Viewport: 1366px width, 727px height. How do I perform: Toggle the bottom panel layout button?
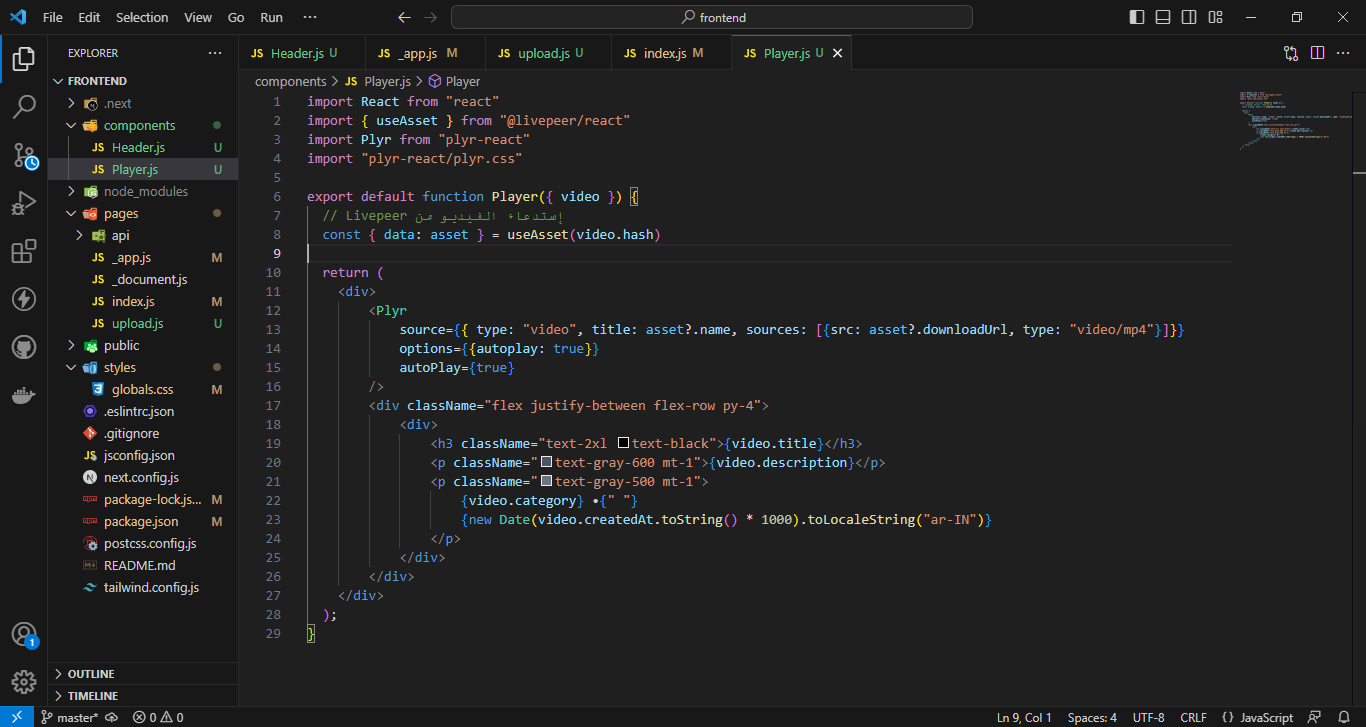pyautogui.click(x=1163, y=17)
